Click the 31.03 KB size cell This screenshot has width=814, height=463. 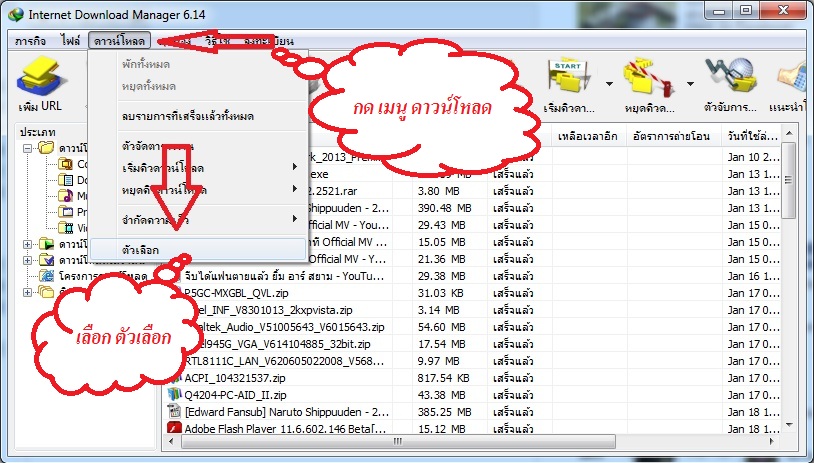440,293
